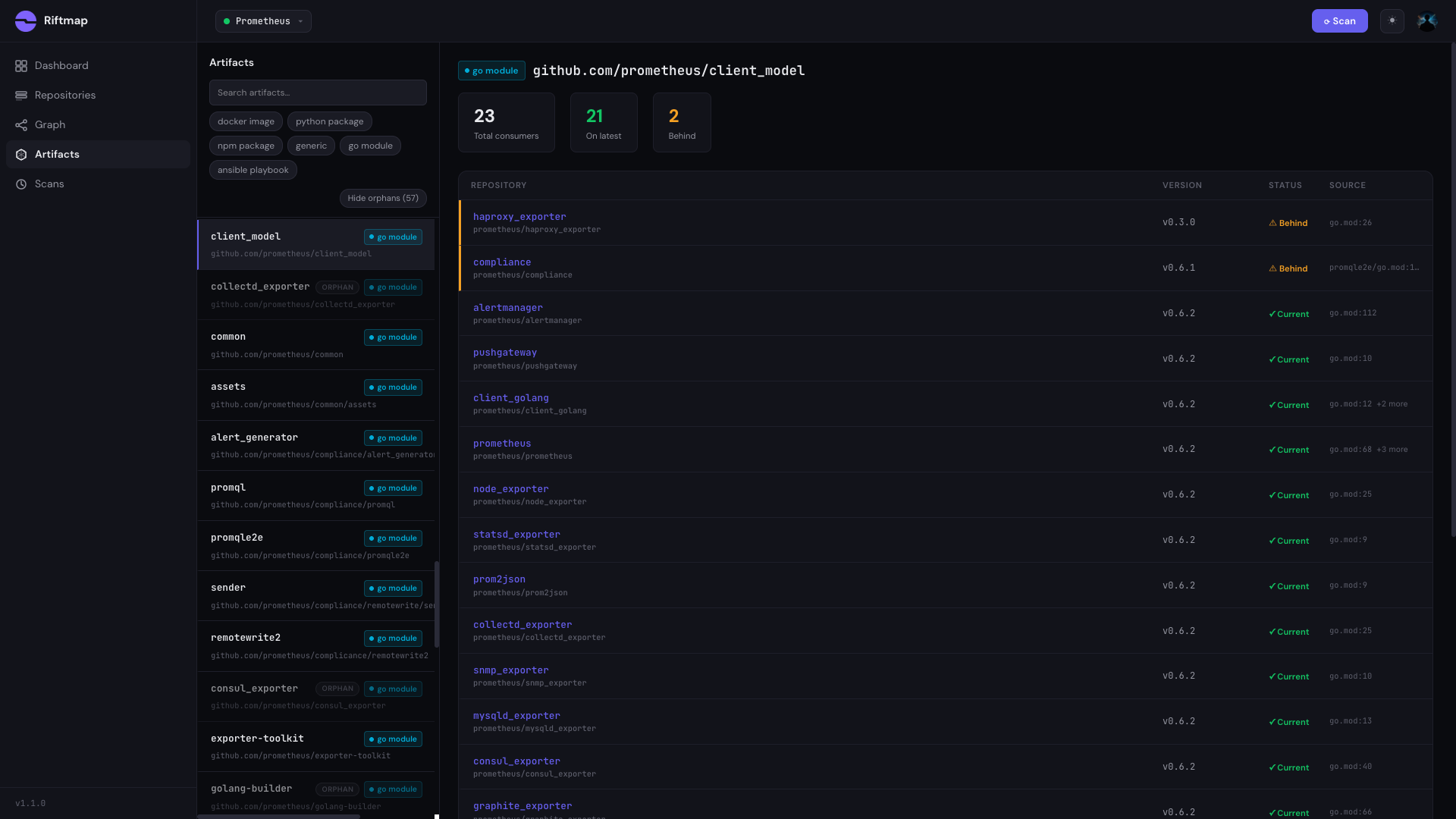
Task: Open haproxy_exporter repository link
Action: coord(519,217)
